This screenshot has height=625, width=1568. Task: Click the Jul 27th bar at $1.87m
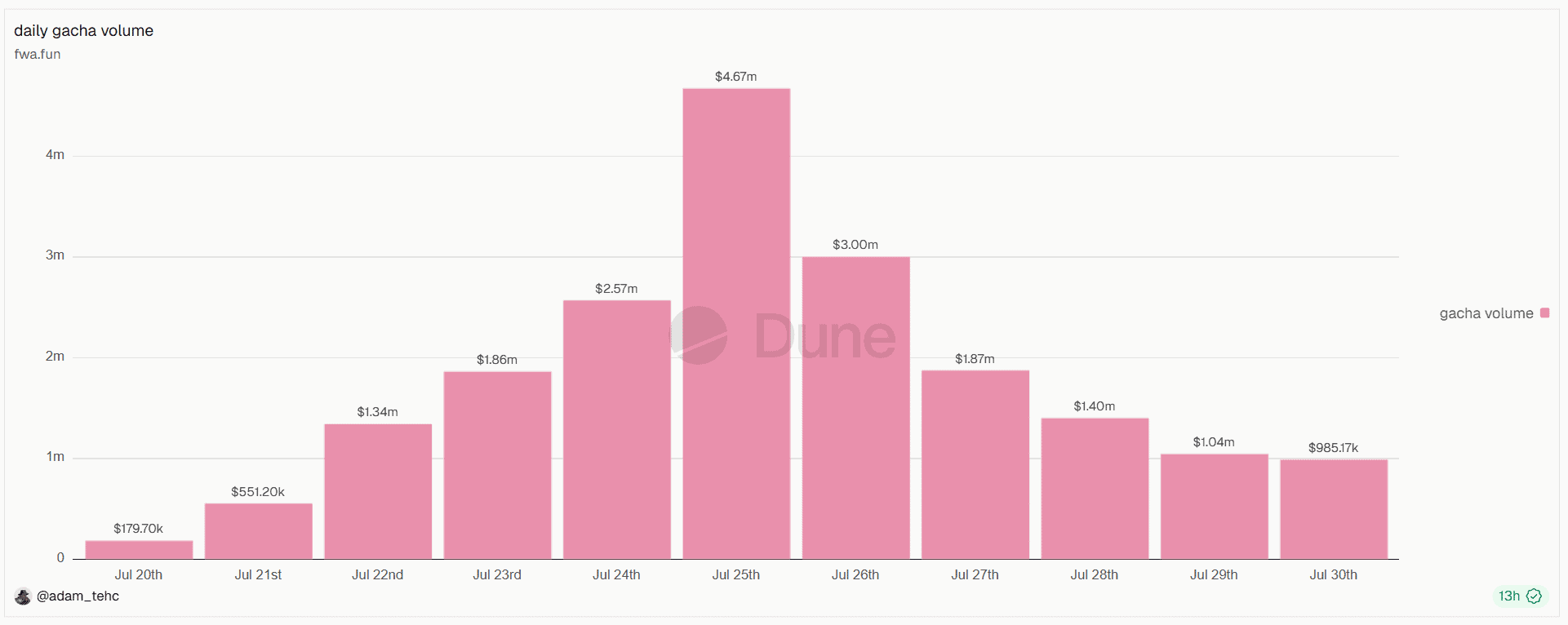click(x=975, y=465)
